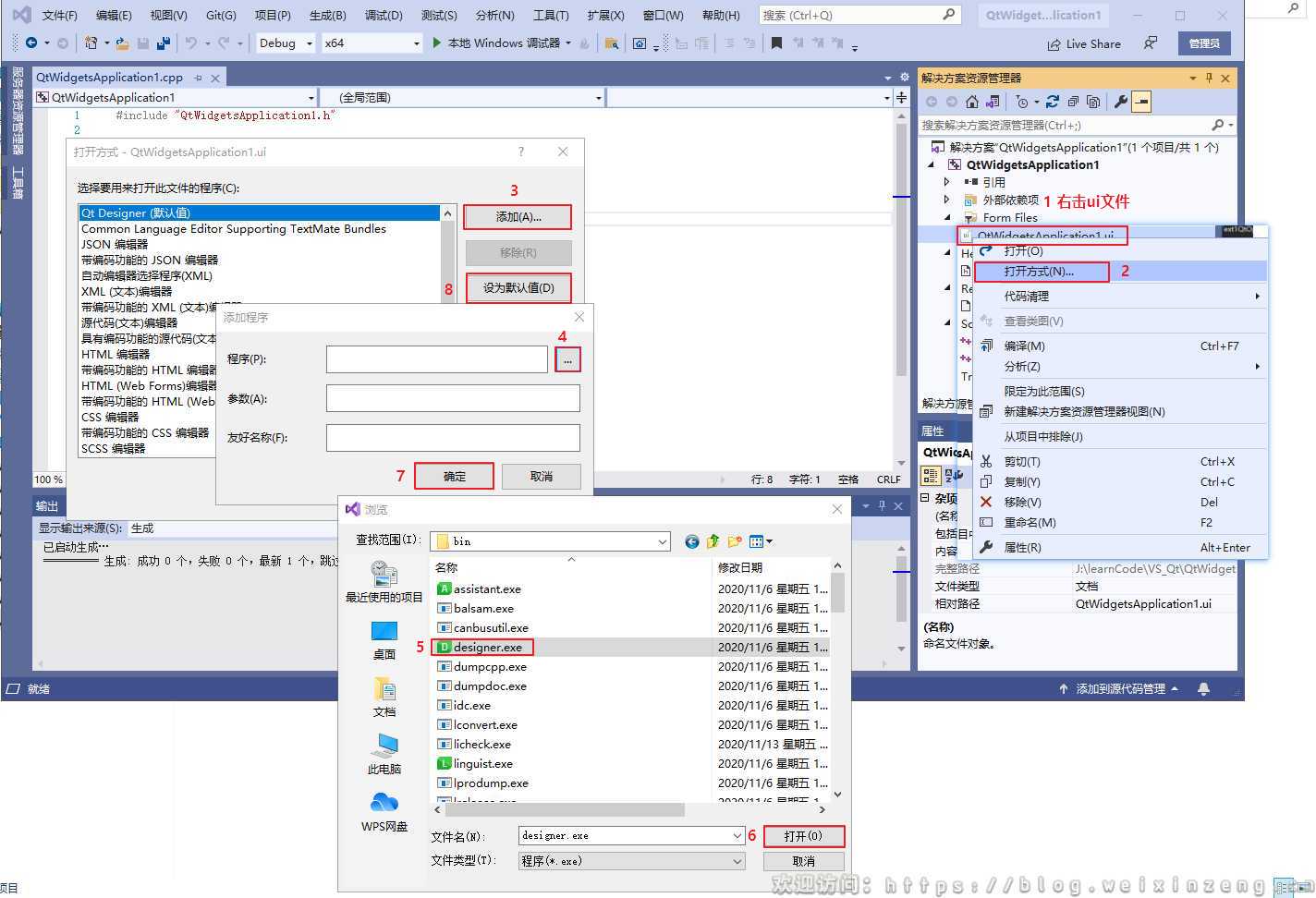1316x898 pixels.
Task: Collapse the Form Files tree node
Action: (947, 218)
